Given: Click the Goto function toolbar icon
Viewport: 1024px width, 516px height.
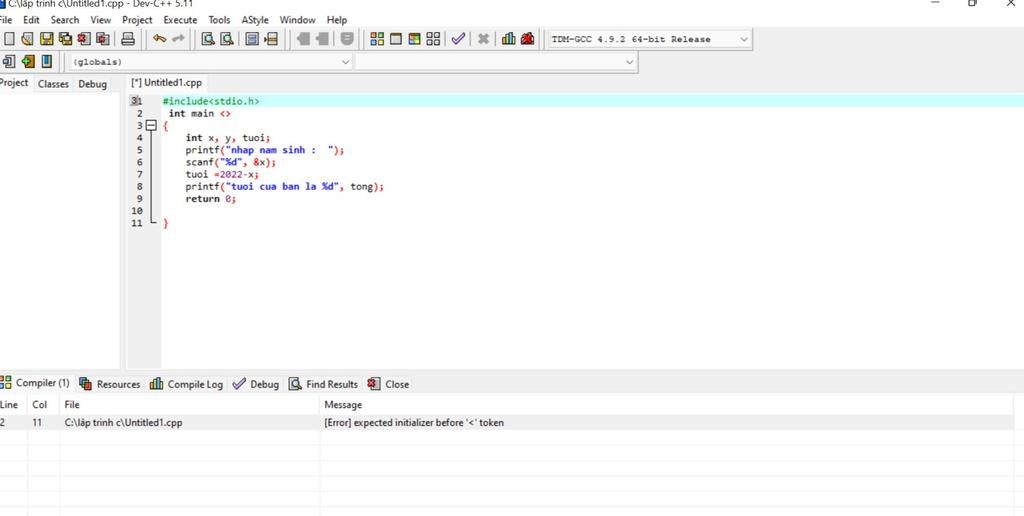Looking at the screenshot, I should pyautogui.click(x=252, y=39).
